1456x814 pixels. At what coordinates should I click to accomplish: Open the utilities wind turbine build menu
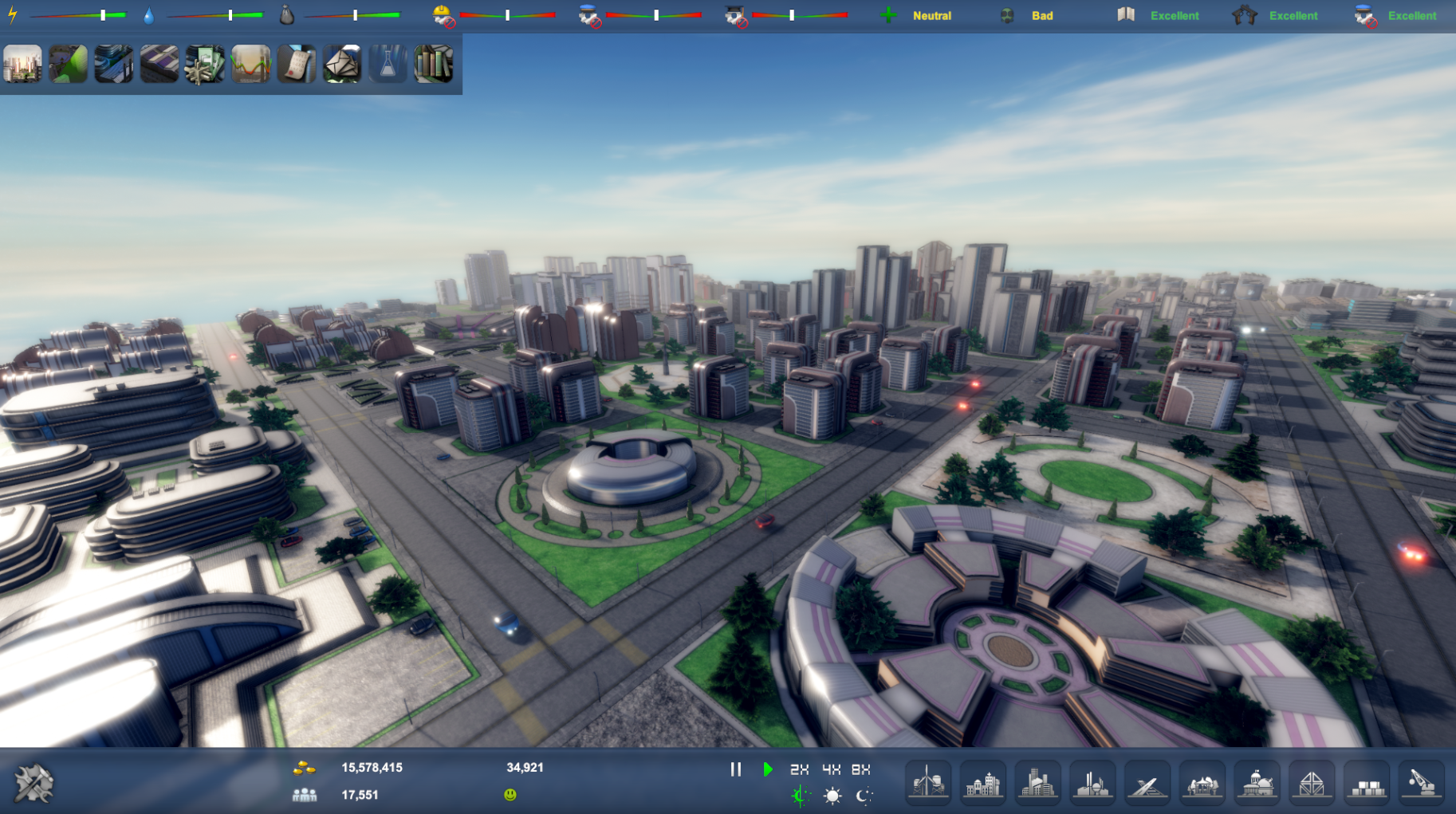coord(928,782)
